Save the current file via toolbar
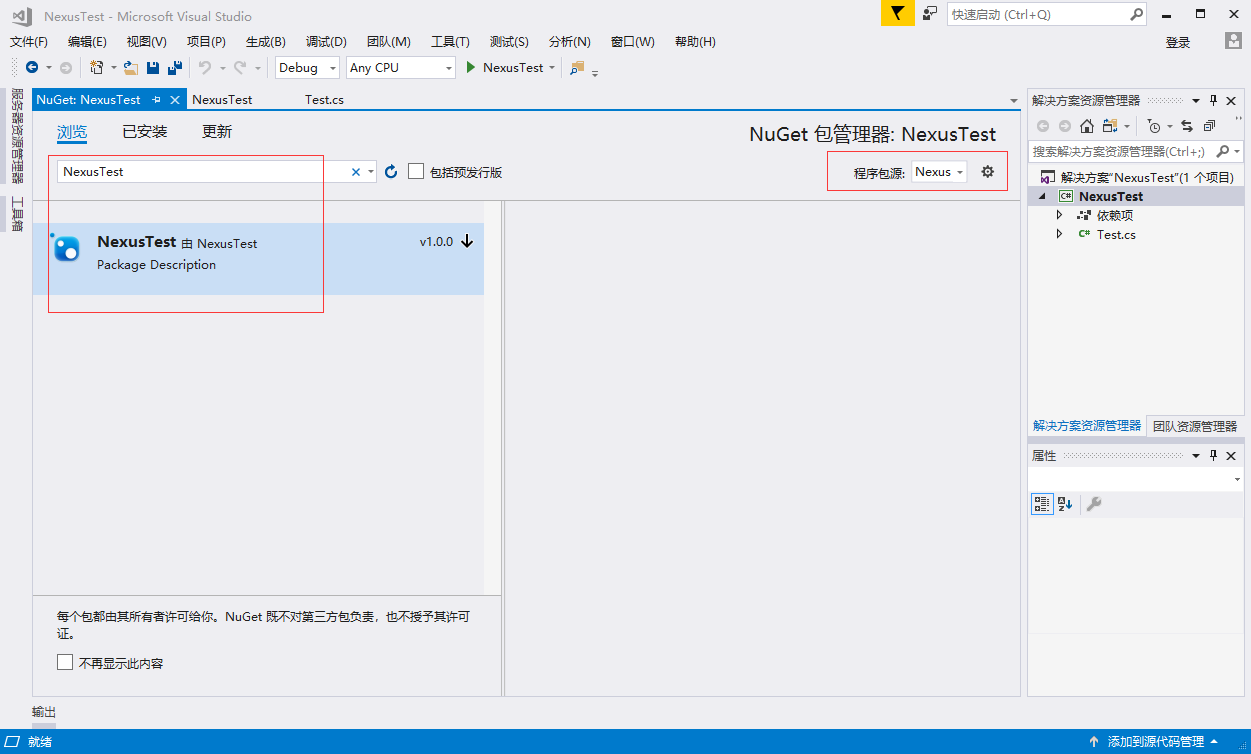The width and height of the screenshot is (1251, 754). pos(153,68)
